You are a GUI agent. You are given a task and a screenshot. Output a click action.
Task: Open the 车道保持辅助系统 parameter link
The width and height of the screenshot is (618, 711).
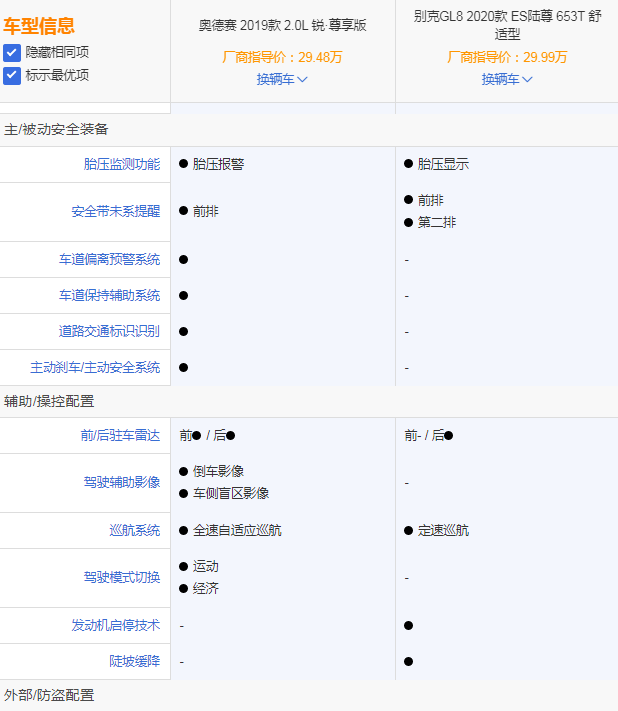pyautogui.click(x=109, y=295)
